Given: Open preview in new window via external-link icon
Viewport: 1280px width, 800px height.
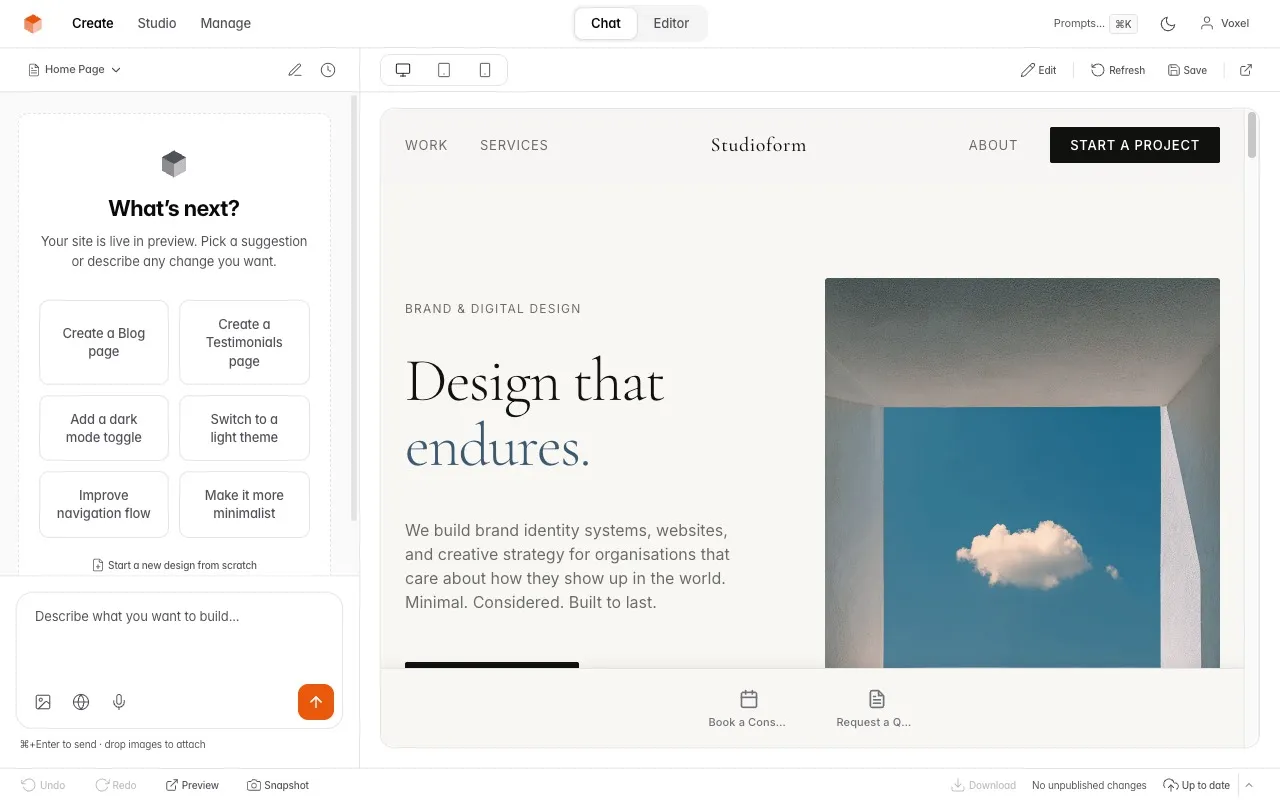Looking at the screenshot, I should [x=1246, y=69].
